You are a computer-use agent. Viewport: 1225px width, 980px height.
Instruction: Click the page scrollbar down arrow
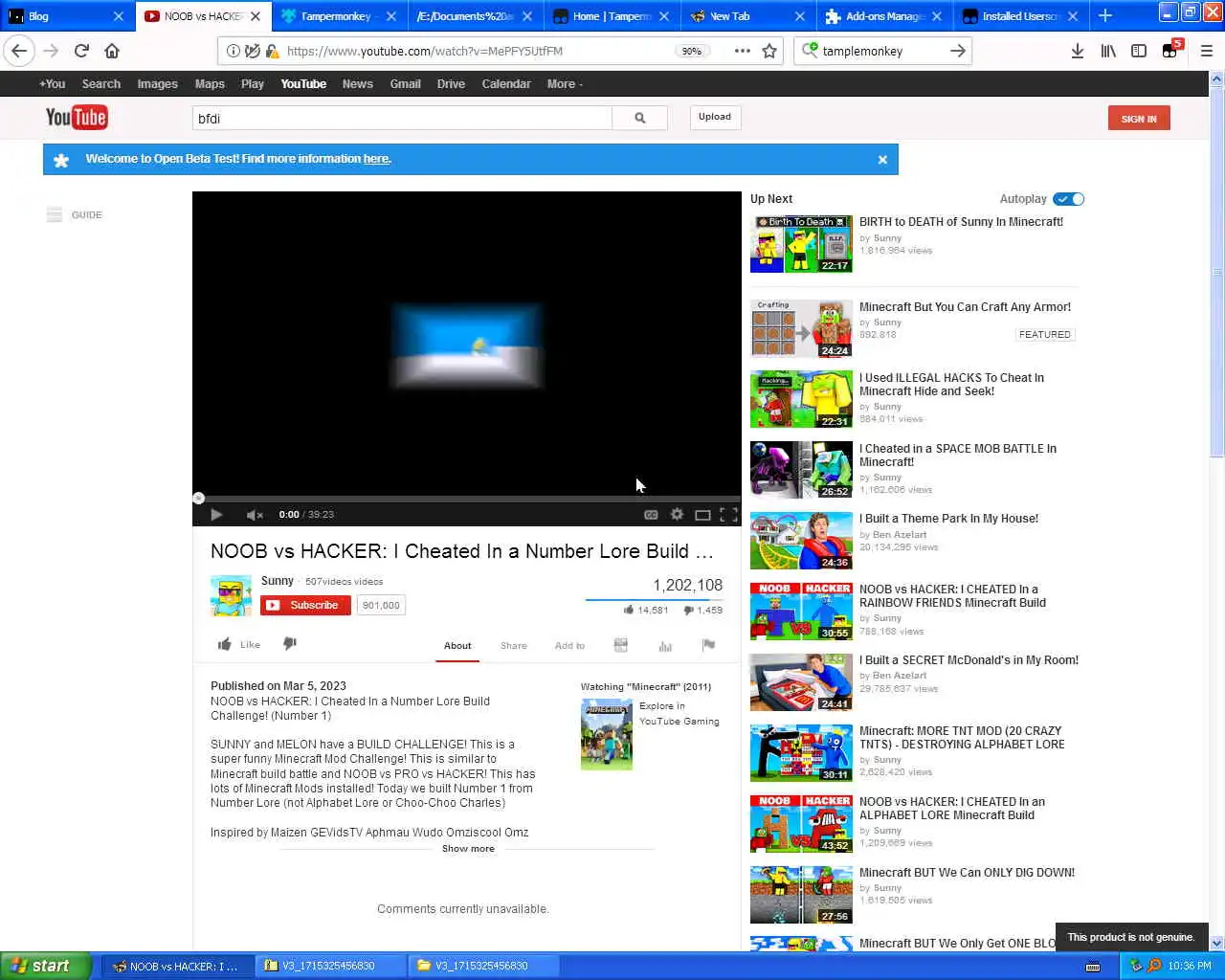point(1216,944)
